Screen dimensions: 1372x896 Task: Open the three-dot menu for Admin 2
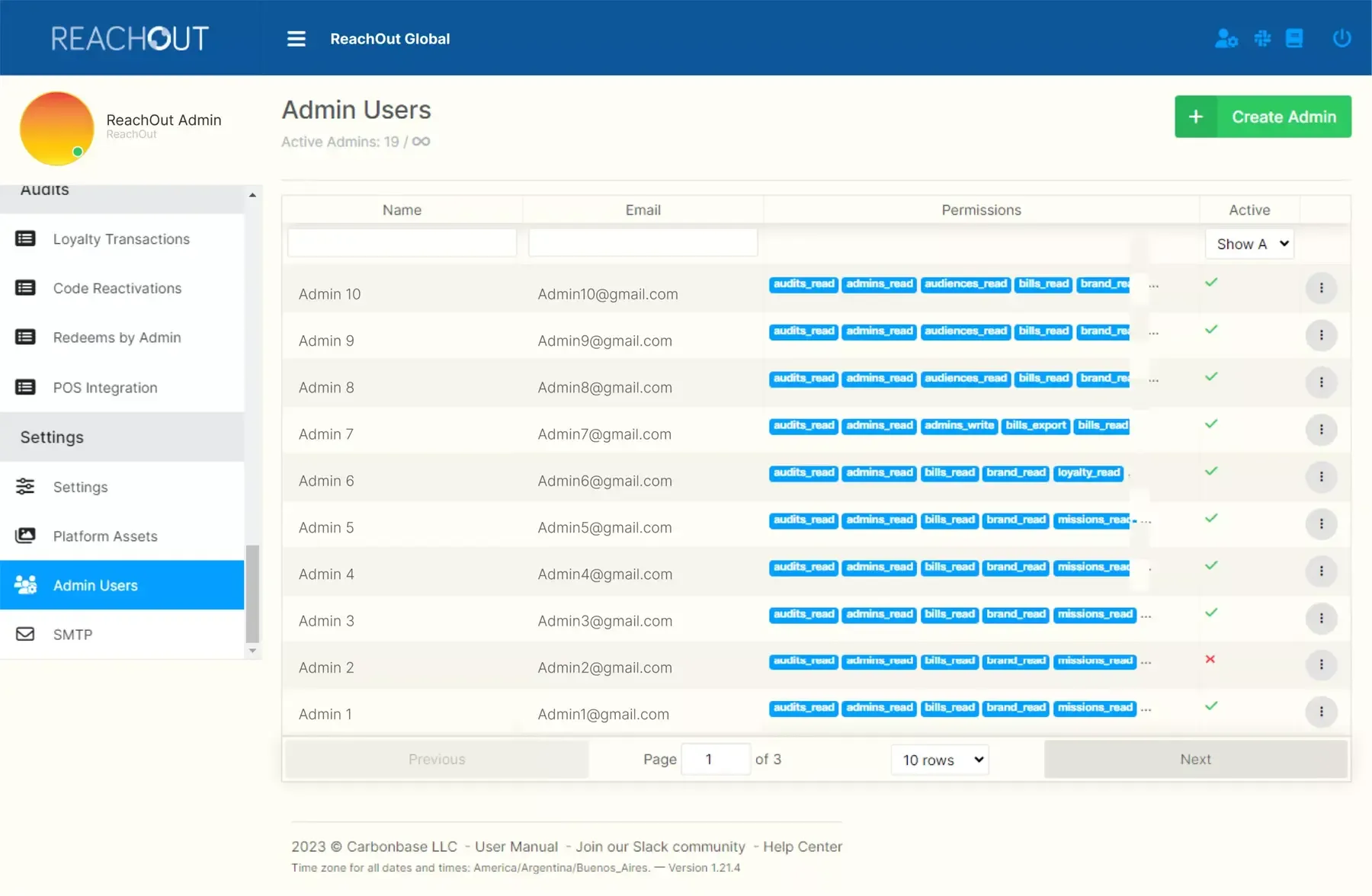(x=1321, y=664)
